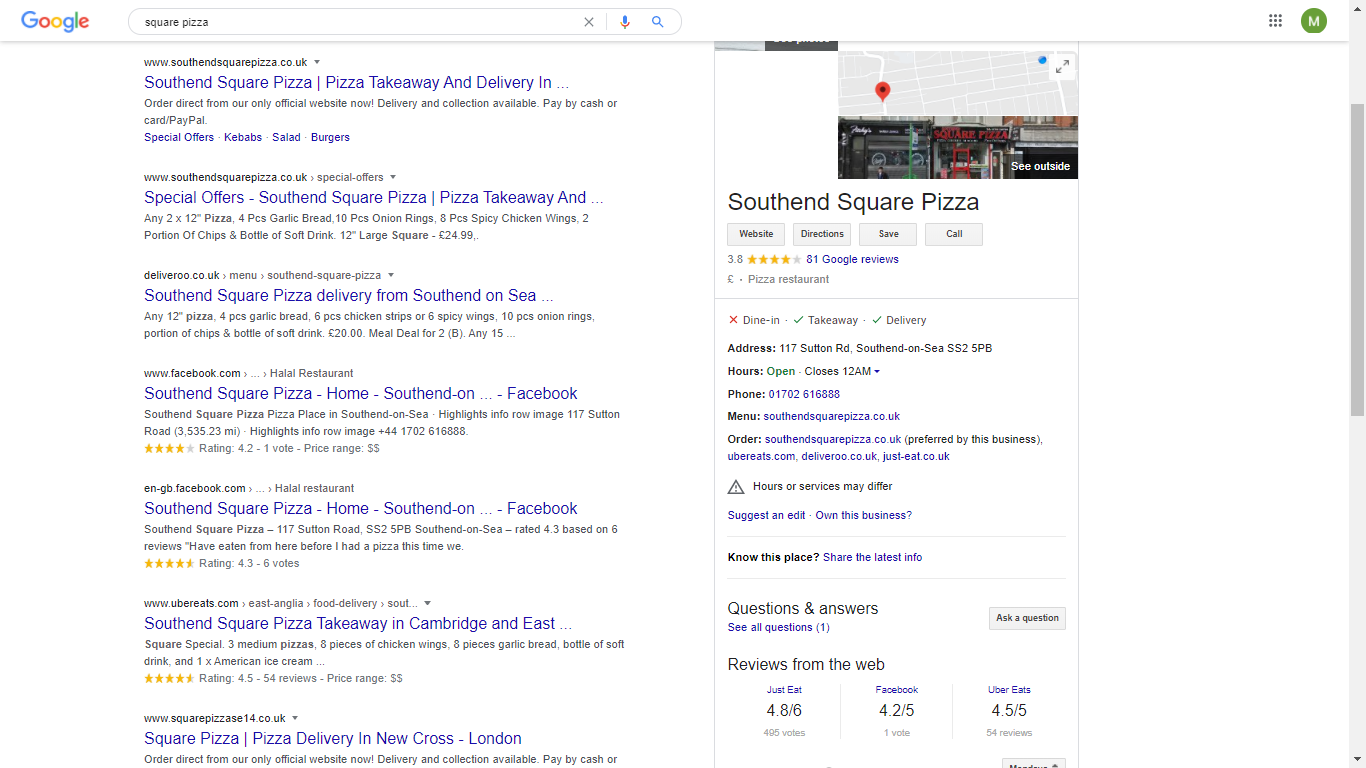Open dropdown arrow next to special-offers breadcrumb
The image size is (1366, 768).
[x=393, y=177]
